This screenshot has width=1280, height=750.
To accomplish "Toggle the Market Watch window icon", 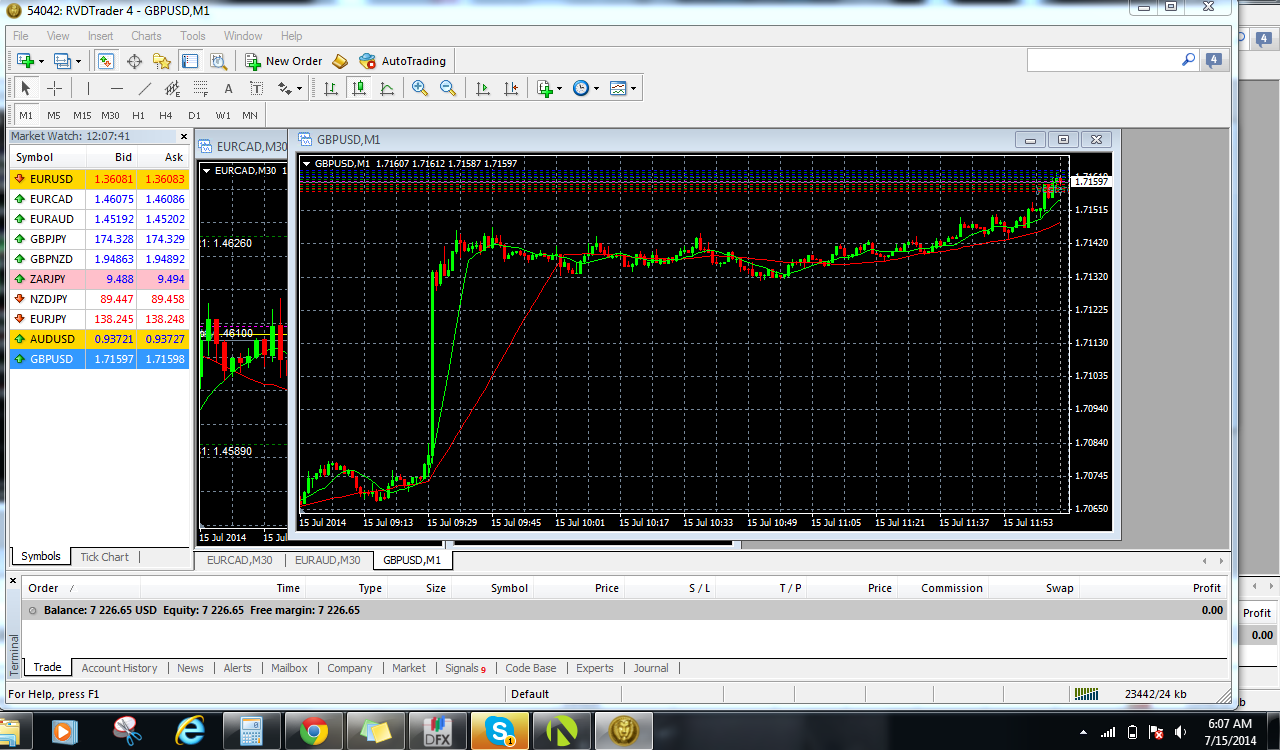I will point(105,61).
